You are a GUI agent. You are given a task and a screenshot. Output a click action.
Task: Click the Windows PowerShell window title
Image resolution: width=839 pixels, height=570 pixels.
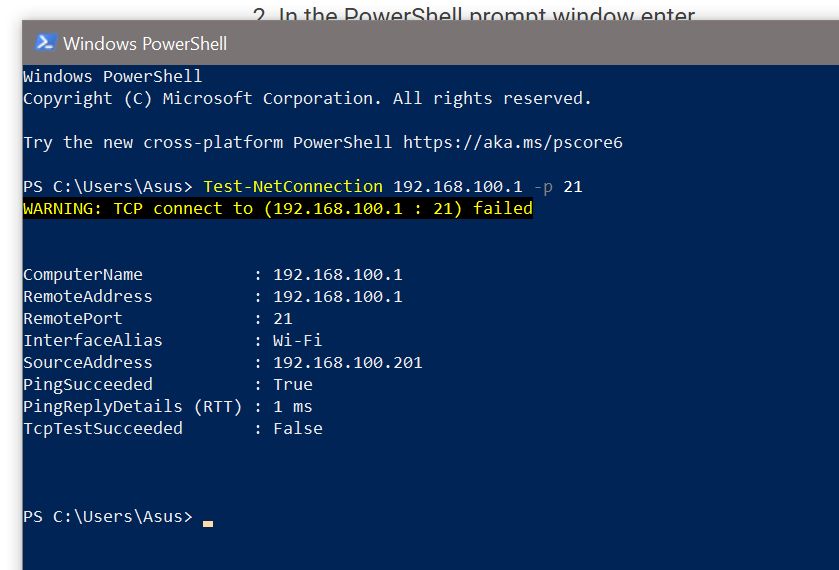[145, 43]
